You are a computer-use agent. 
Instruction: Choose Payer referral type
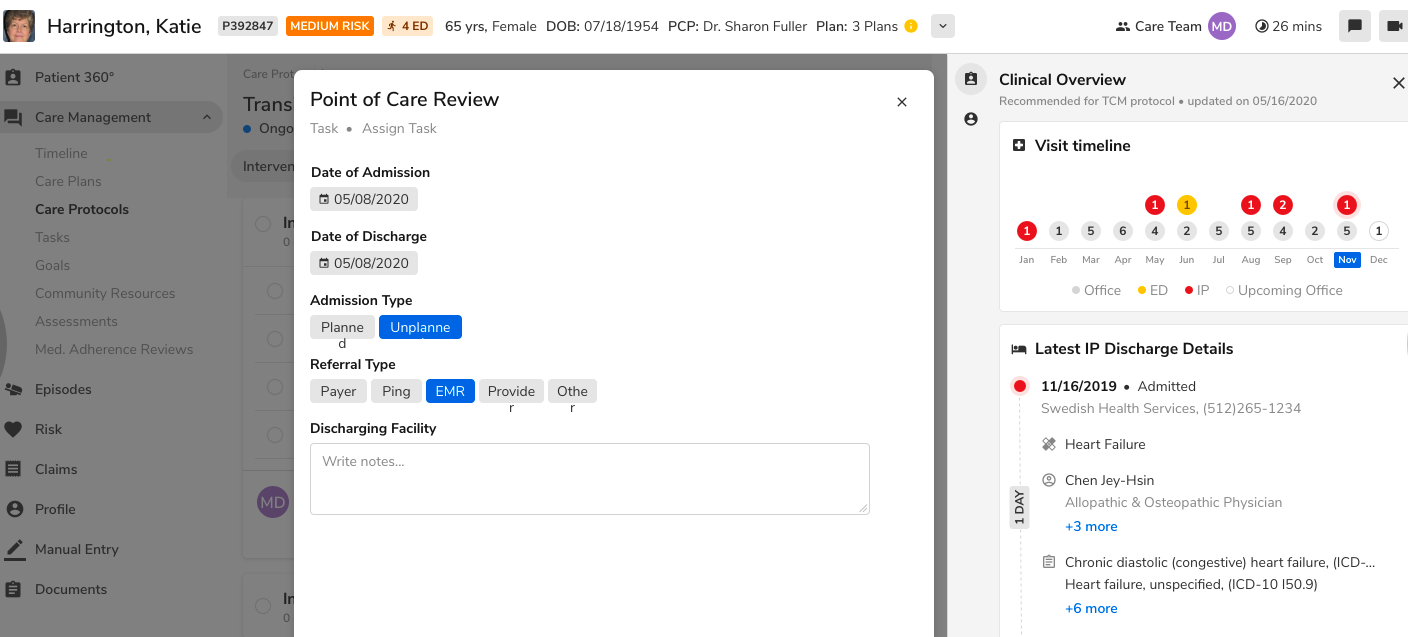pyautogui.click(x=338, y=391)
